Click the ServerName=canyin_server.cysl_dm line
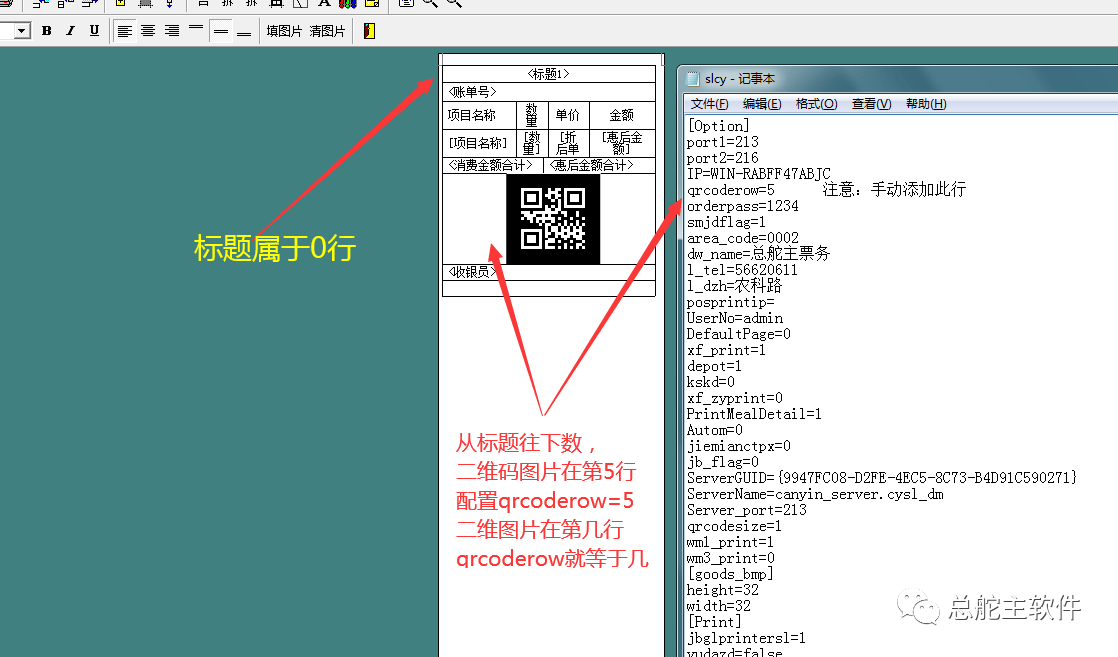1118x657 pixels. click(815, 494)
